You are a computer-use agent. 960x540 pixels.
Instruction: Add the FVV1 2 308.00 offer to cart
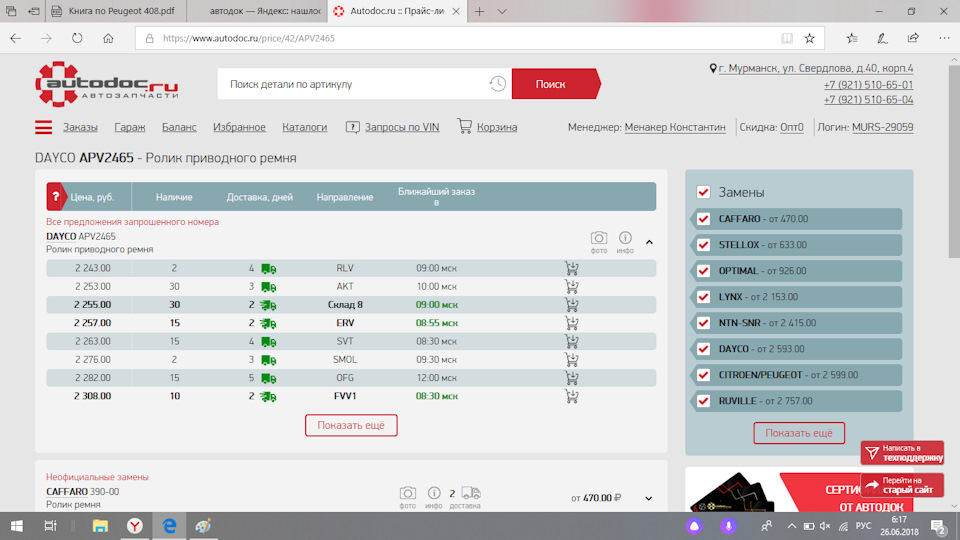(572, 396)
